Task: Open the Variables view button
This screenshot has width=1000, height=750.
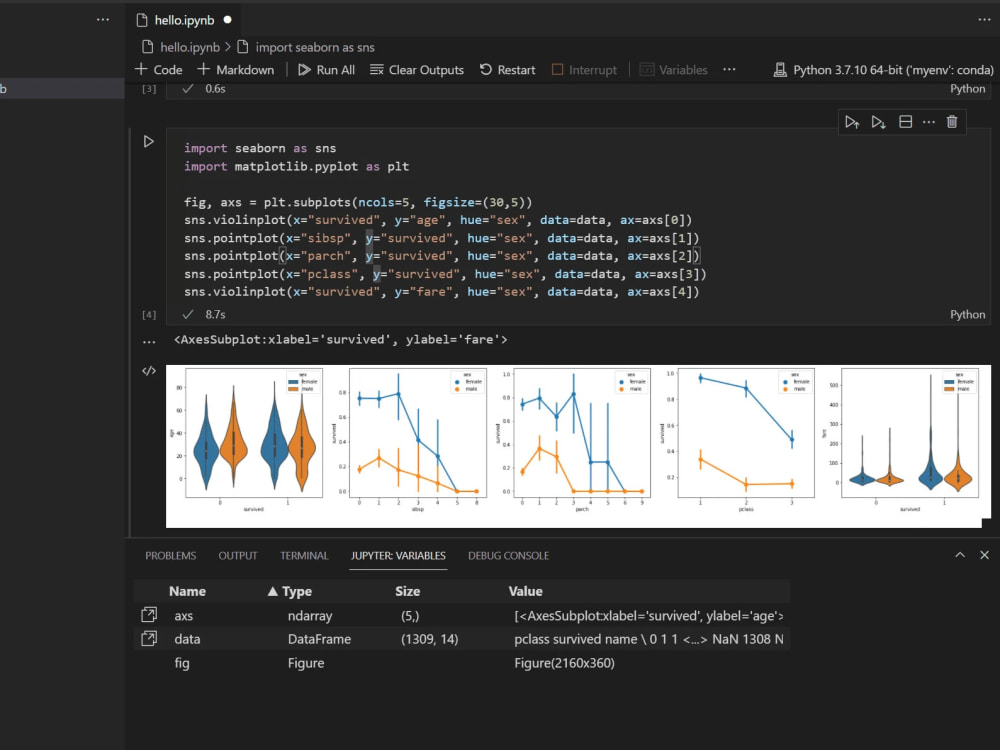Action: [x=673, y=70]
